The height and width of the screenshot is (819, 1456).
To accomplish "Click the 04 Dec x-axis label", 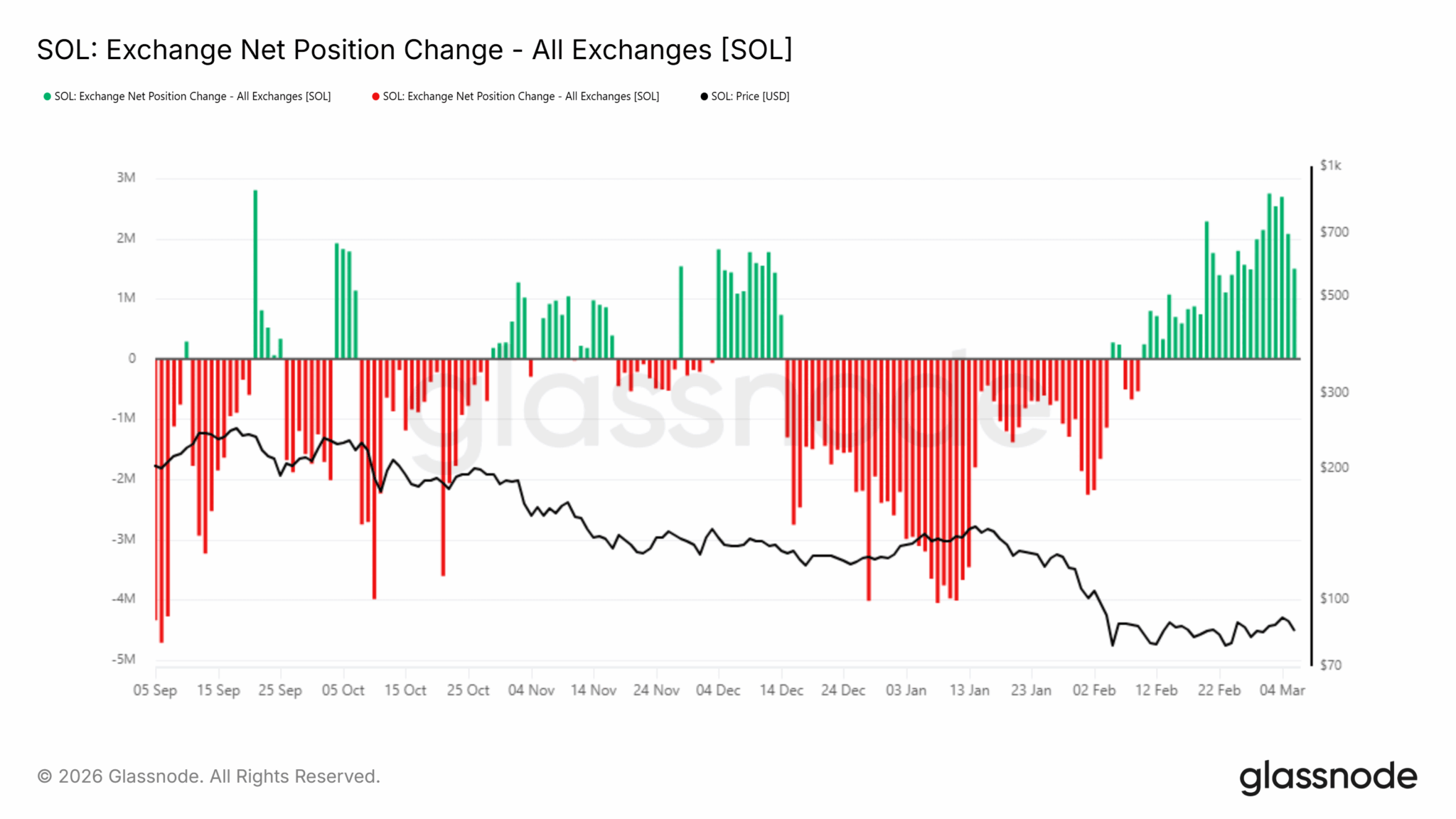I will point(718,690).
